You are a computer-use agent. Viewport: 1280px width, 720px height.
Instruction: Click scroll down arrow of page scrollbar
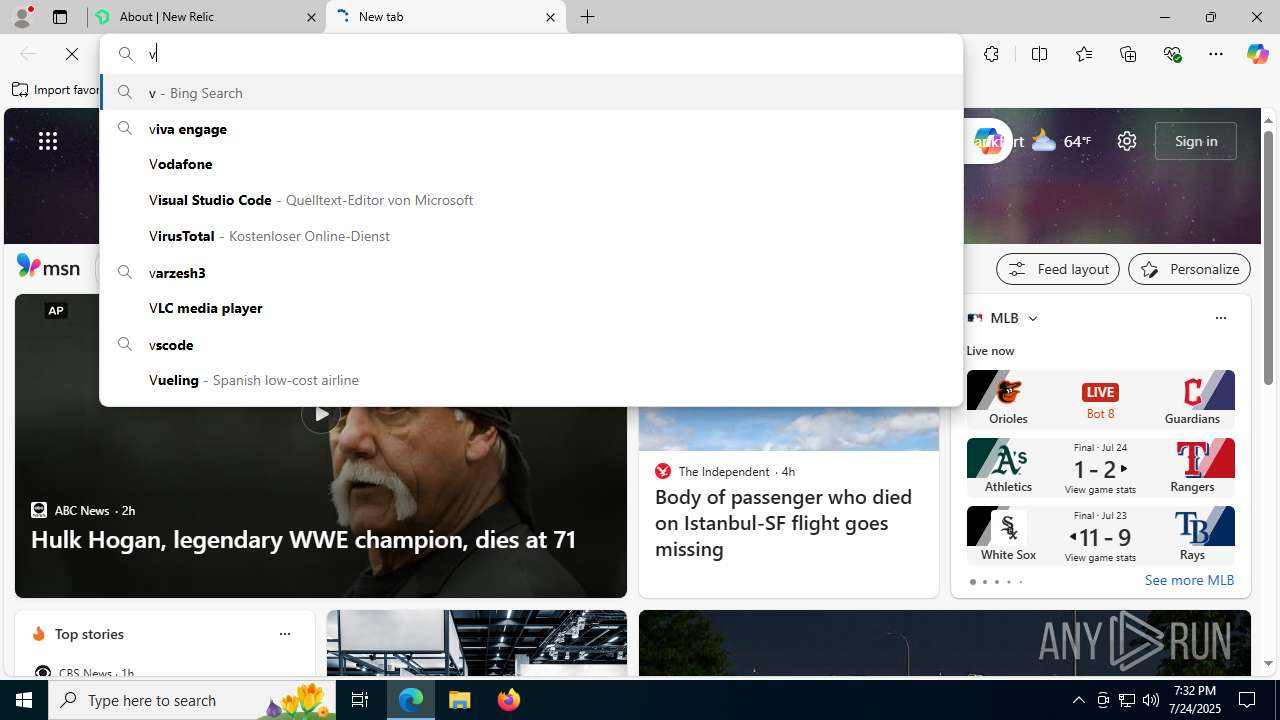coord(1268,664)
